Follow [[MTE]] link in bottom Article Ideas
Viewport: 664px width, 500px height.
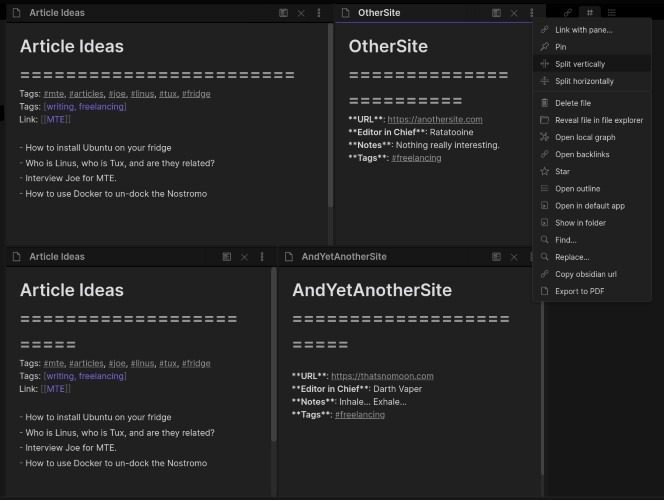pyautogui.click(x=56, y=389)
